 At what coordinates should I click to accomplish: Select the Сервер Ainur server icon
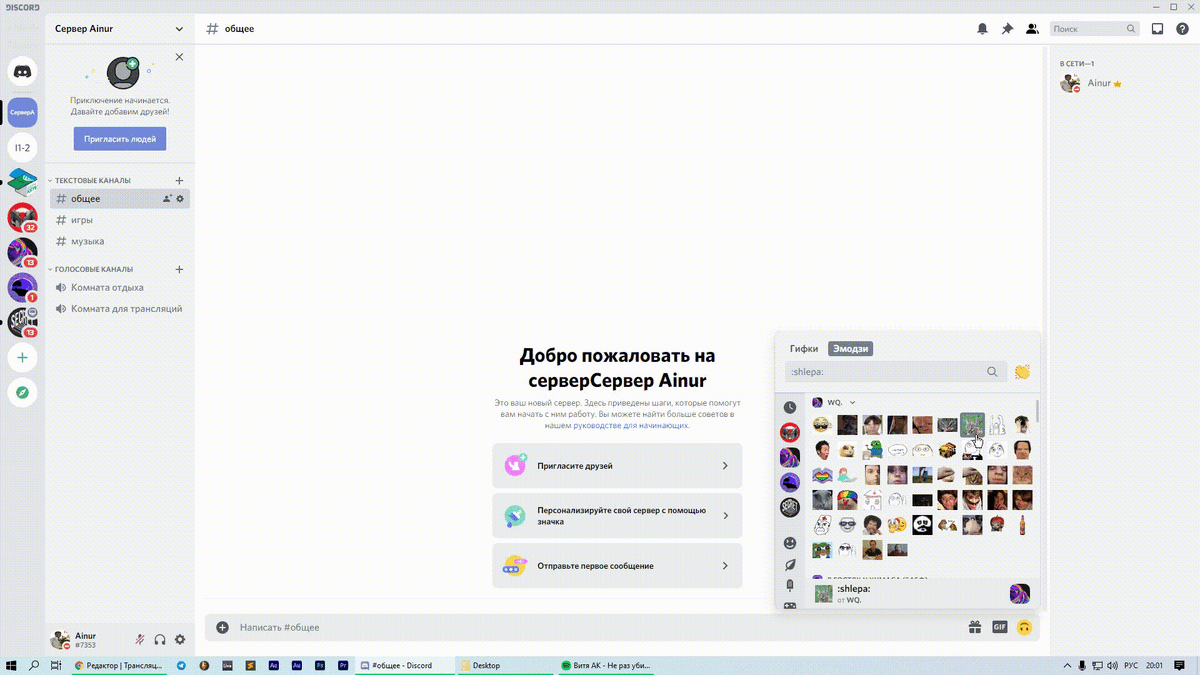point(22,113)
